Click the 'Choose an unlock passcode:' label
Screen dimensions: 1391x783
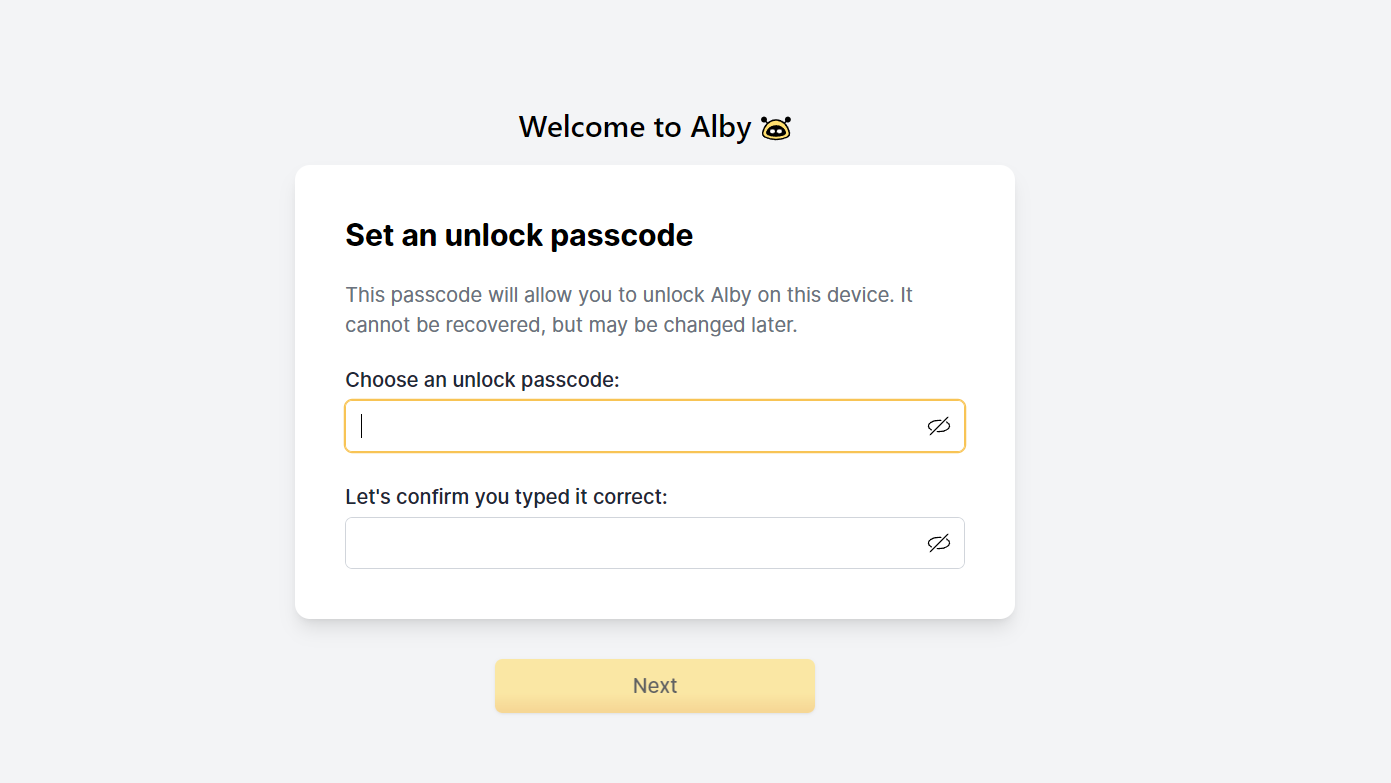pos(482,380)
